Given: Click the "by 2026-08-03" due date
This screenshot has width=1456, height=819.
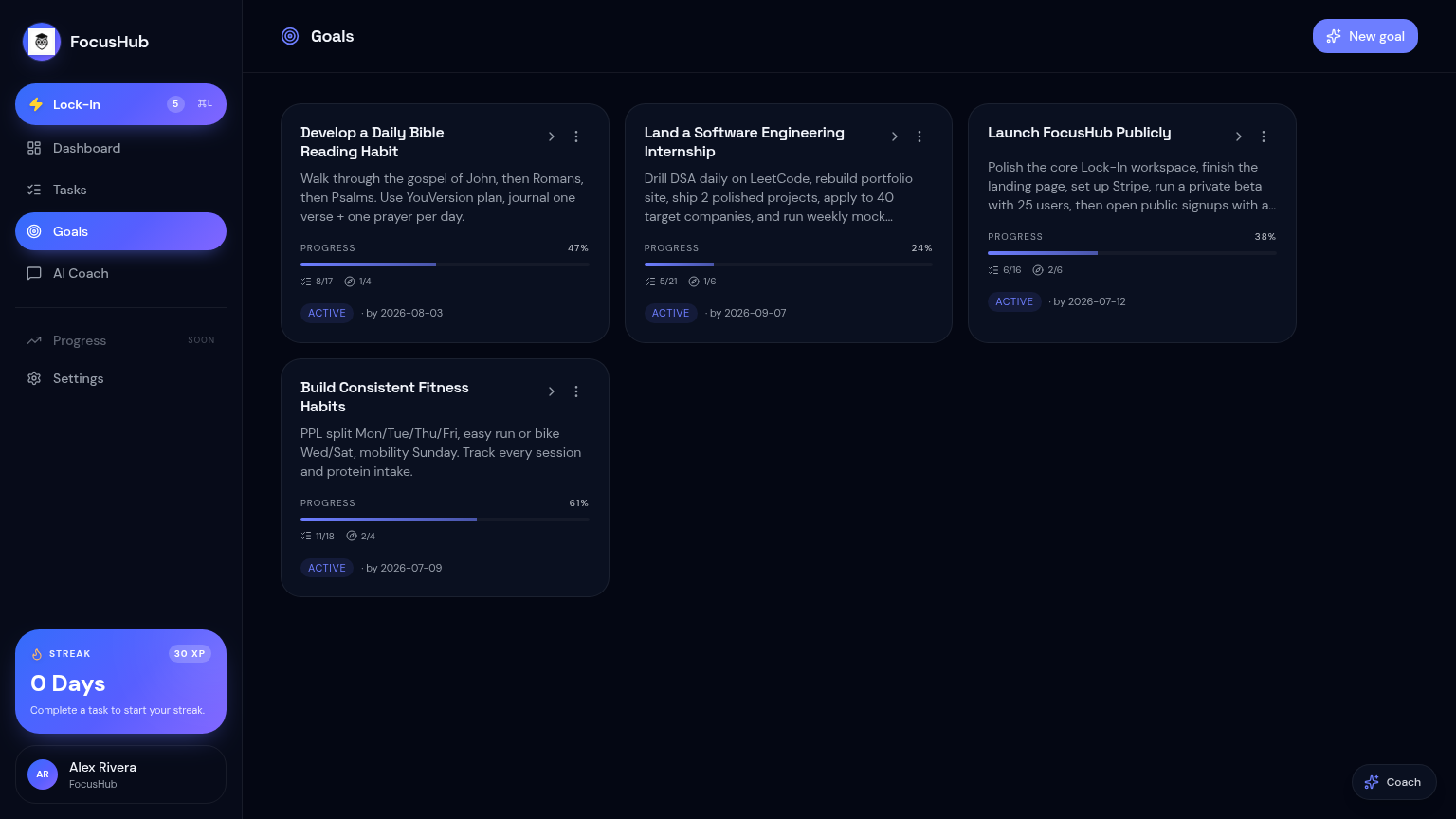Looking at the screenshot, I should 404,313.
